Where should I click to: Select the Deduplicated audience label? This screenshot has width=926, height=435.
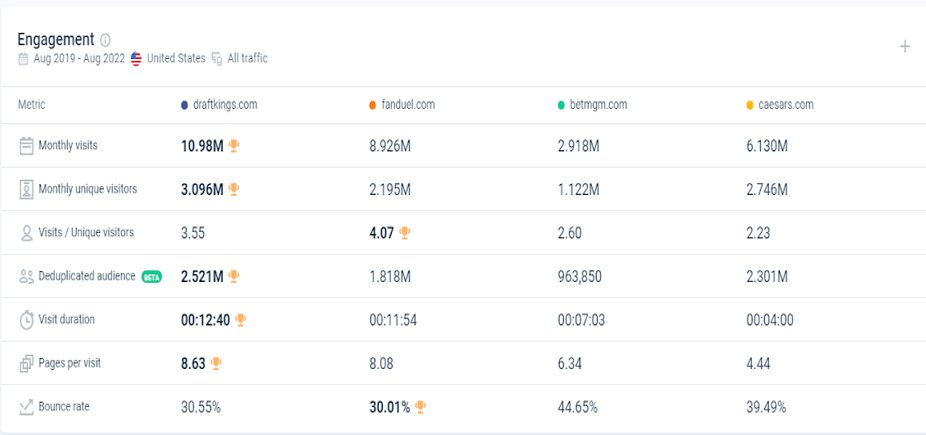tap(87, 276)
